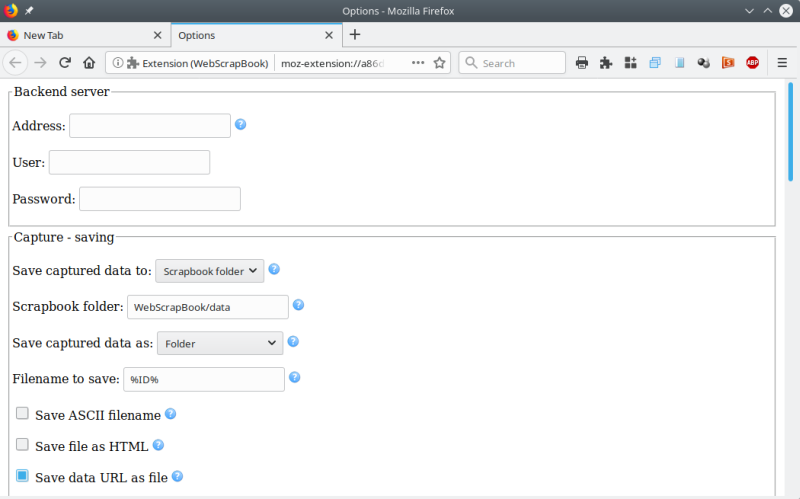
Task: Edit the Filename to save field
Action: (x=204, y=380)
